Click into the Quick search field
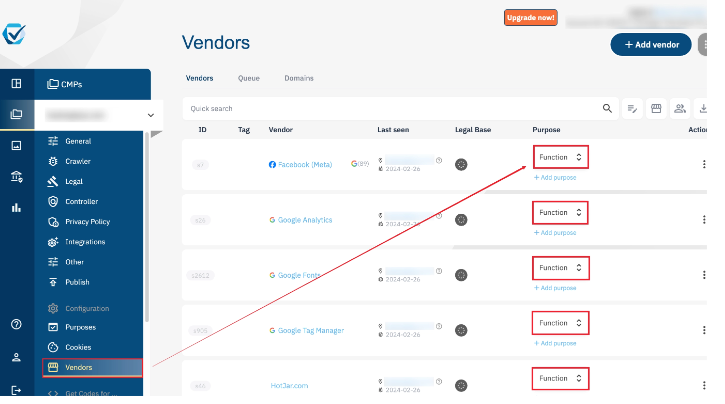This screenshot has width=725, height=404. (x=390, y=108)
